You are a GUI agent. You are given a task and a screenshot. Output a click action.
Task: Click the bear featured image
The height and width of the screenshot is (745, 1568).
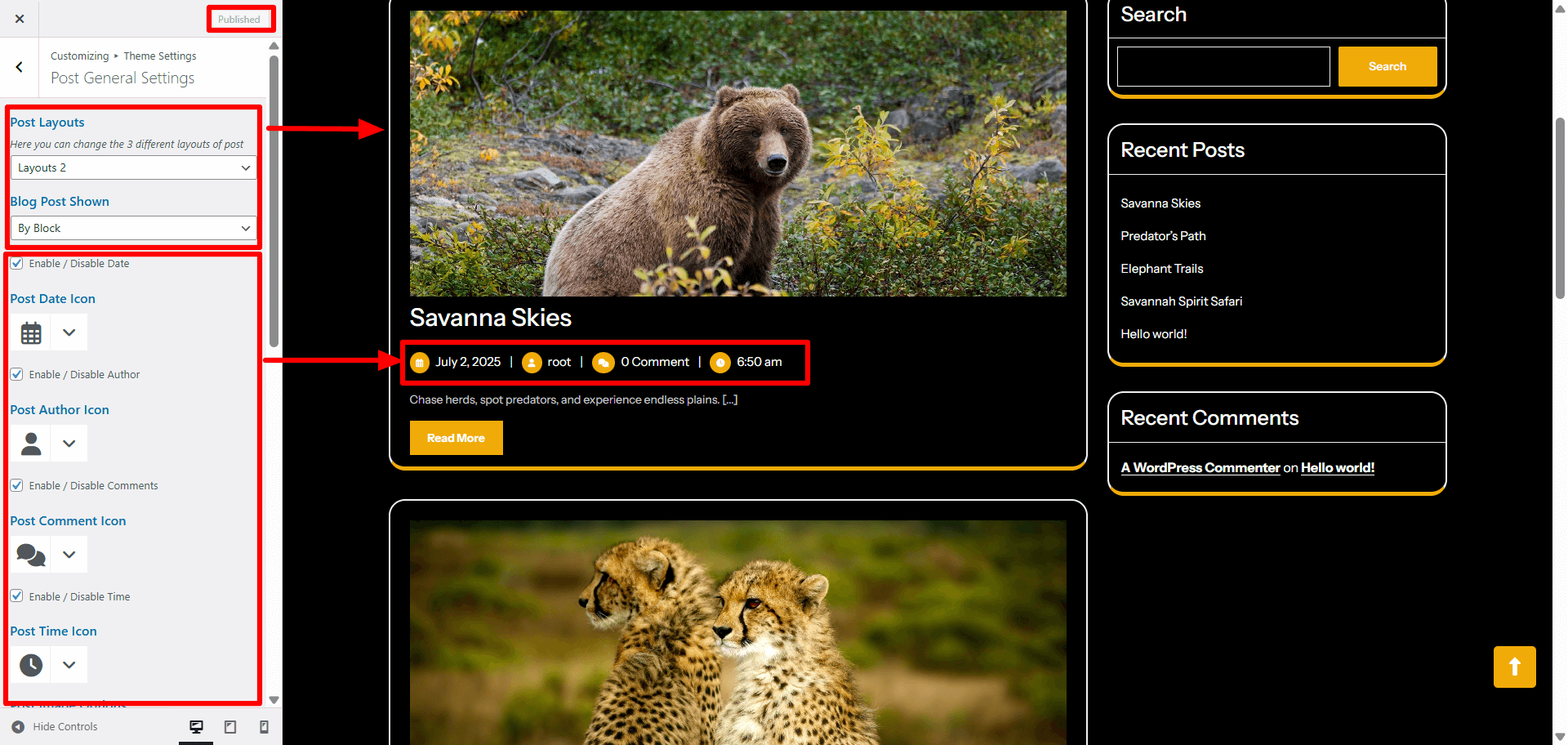coord(737,153)
